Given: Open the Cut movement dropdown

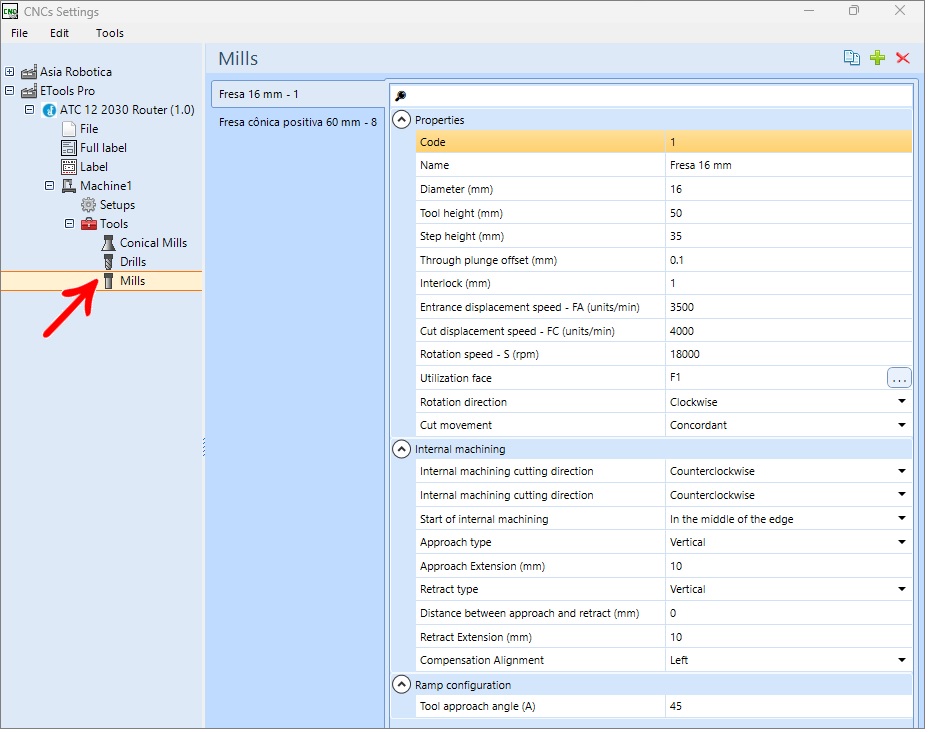Looking at the screenshot, I should (x=901, y=424).
